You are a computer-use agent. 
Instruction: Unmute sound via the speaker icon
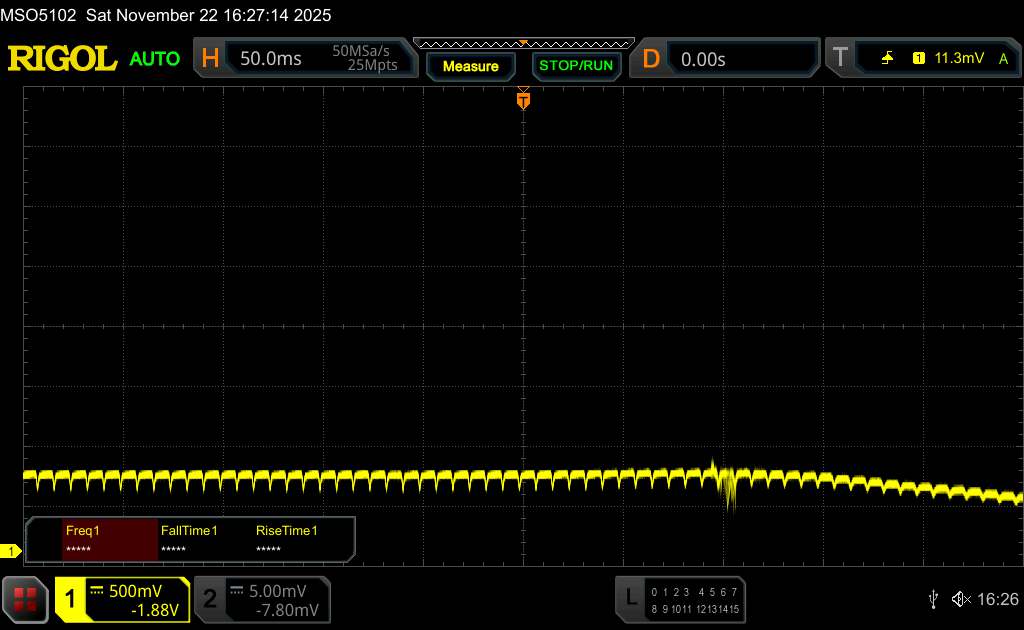(x=960, y=598)
